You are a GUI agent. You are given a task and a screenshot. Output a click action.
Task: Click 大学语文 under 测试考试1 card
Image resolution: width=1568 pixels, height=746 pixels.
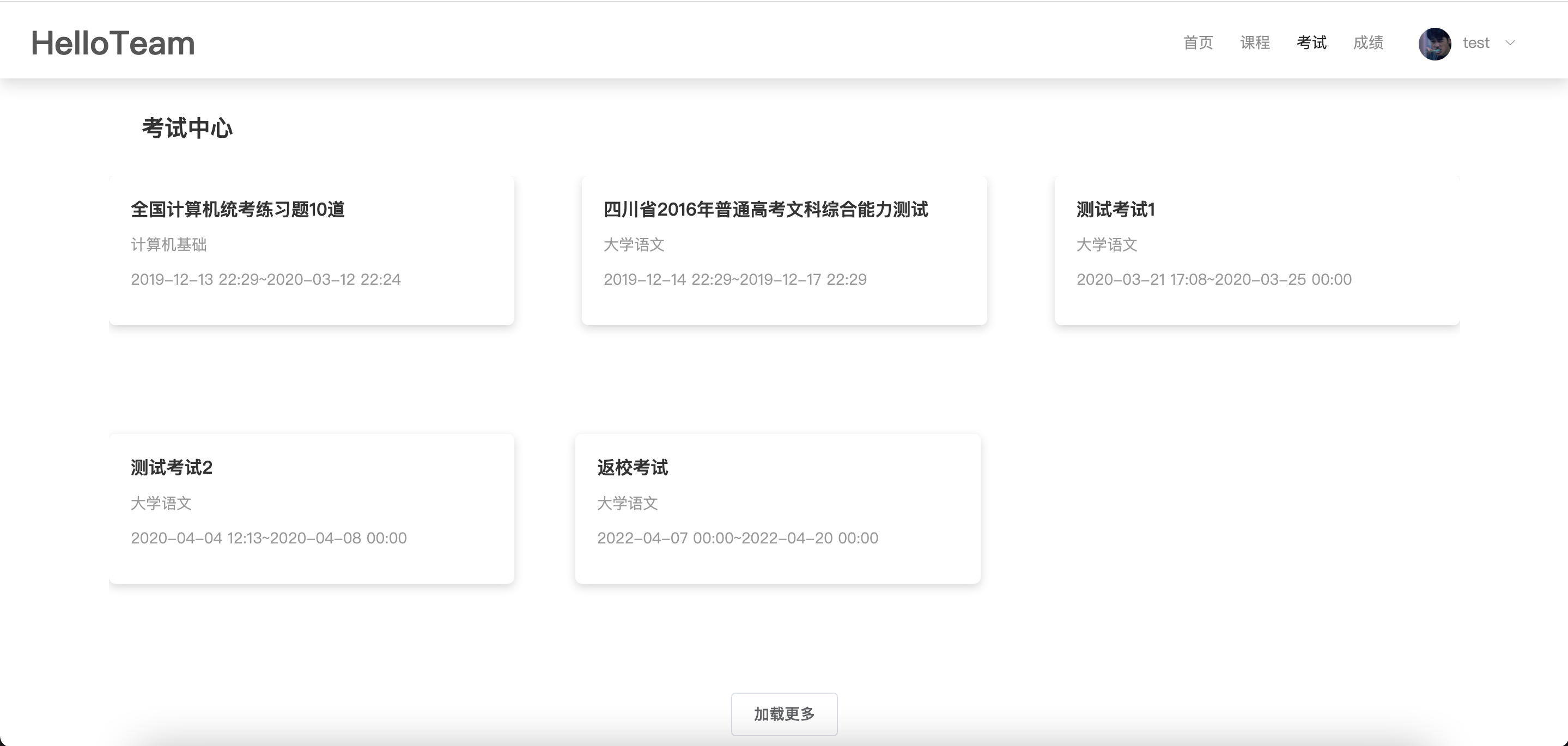[x=1107, y=244]
